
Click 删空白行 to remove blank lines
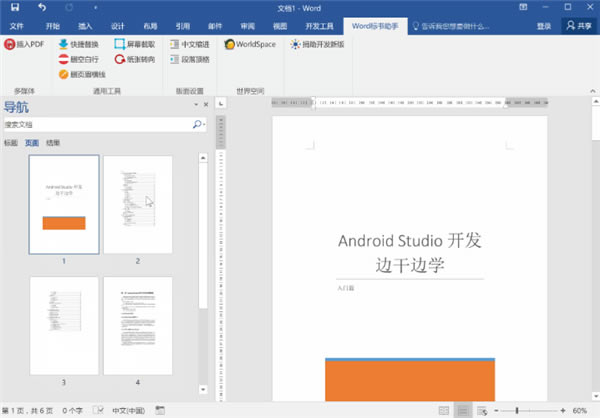79,59
